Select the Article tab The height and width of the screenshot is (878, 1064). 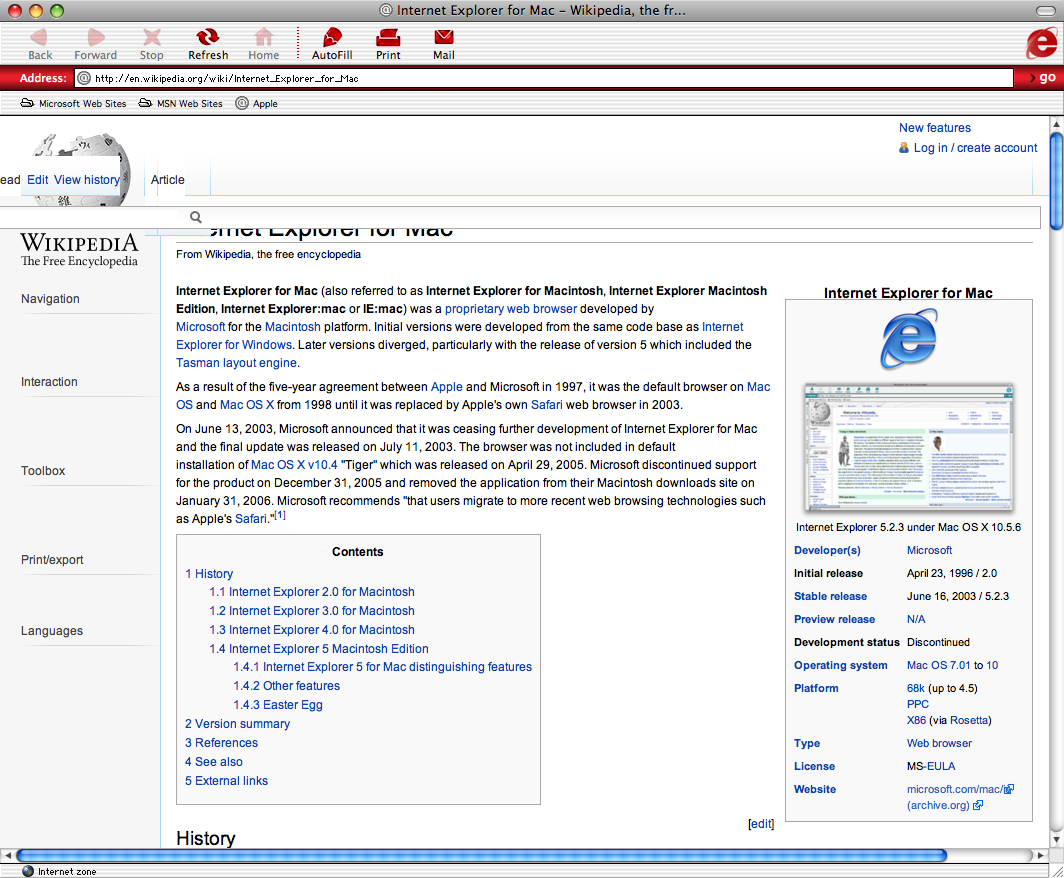[168, 180]
